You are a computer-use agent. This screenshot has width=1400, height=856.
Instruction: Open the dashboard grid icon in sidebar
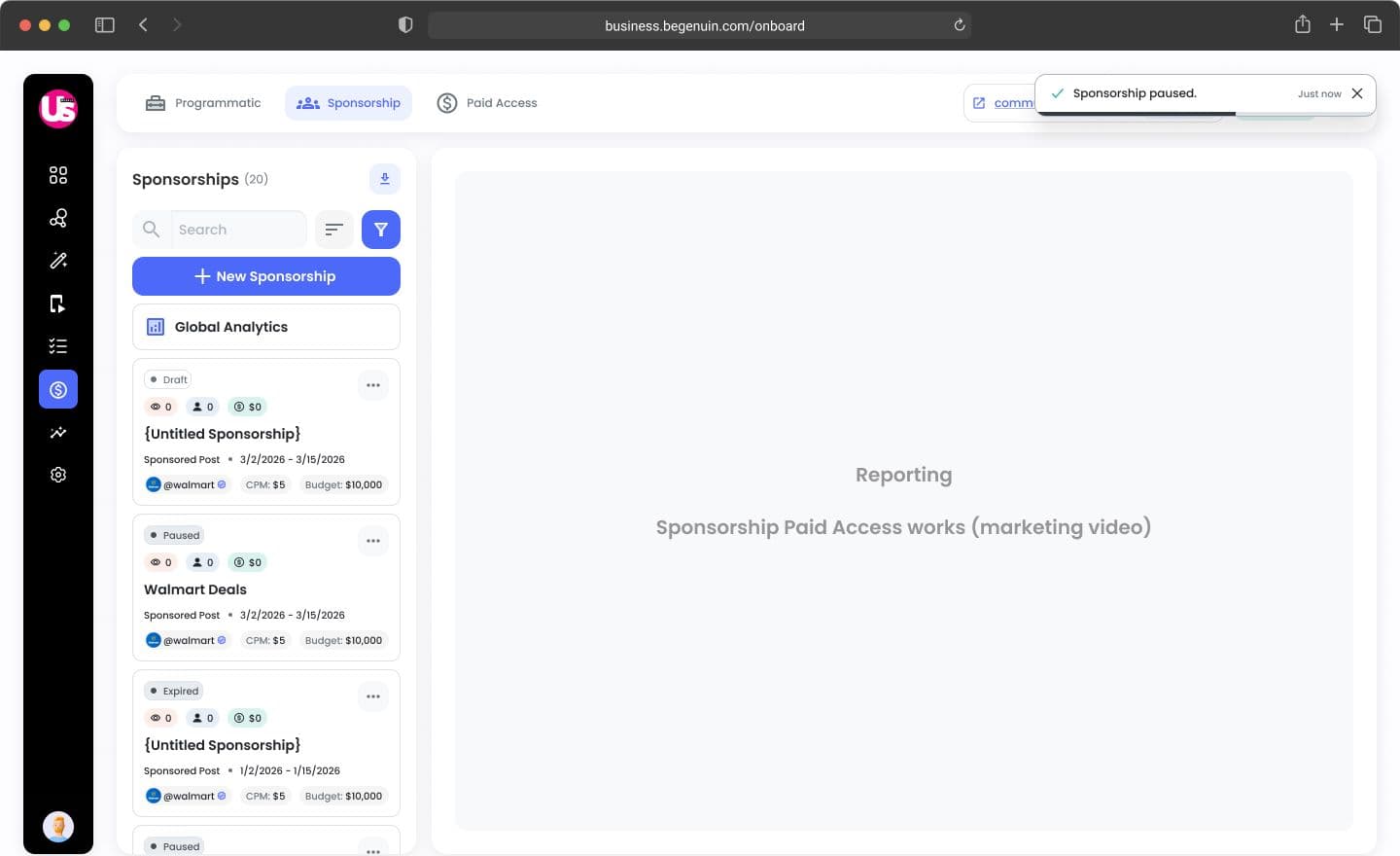58,175
